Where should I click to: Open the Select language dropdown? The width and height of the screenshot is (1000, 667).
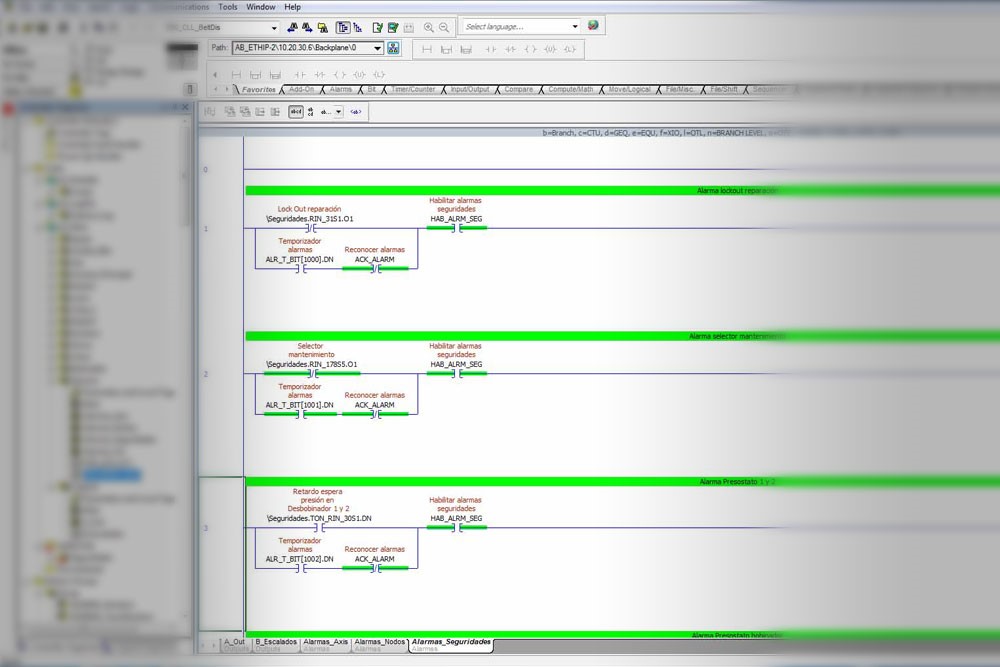575,27
